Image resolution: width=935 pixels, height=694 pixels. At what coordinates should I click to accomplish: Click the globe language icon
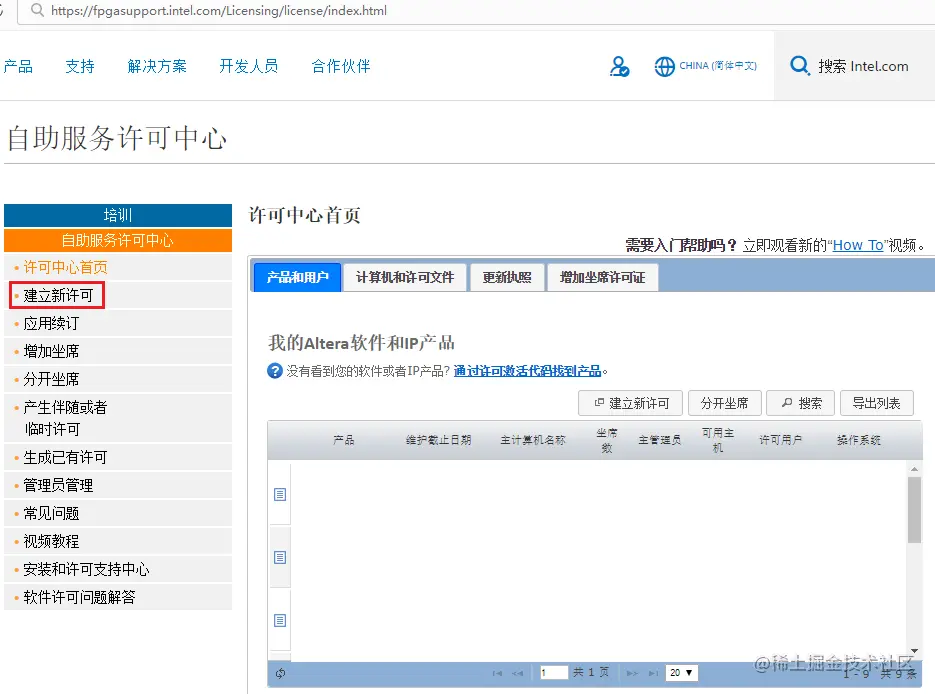click(664, 66)
